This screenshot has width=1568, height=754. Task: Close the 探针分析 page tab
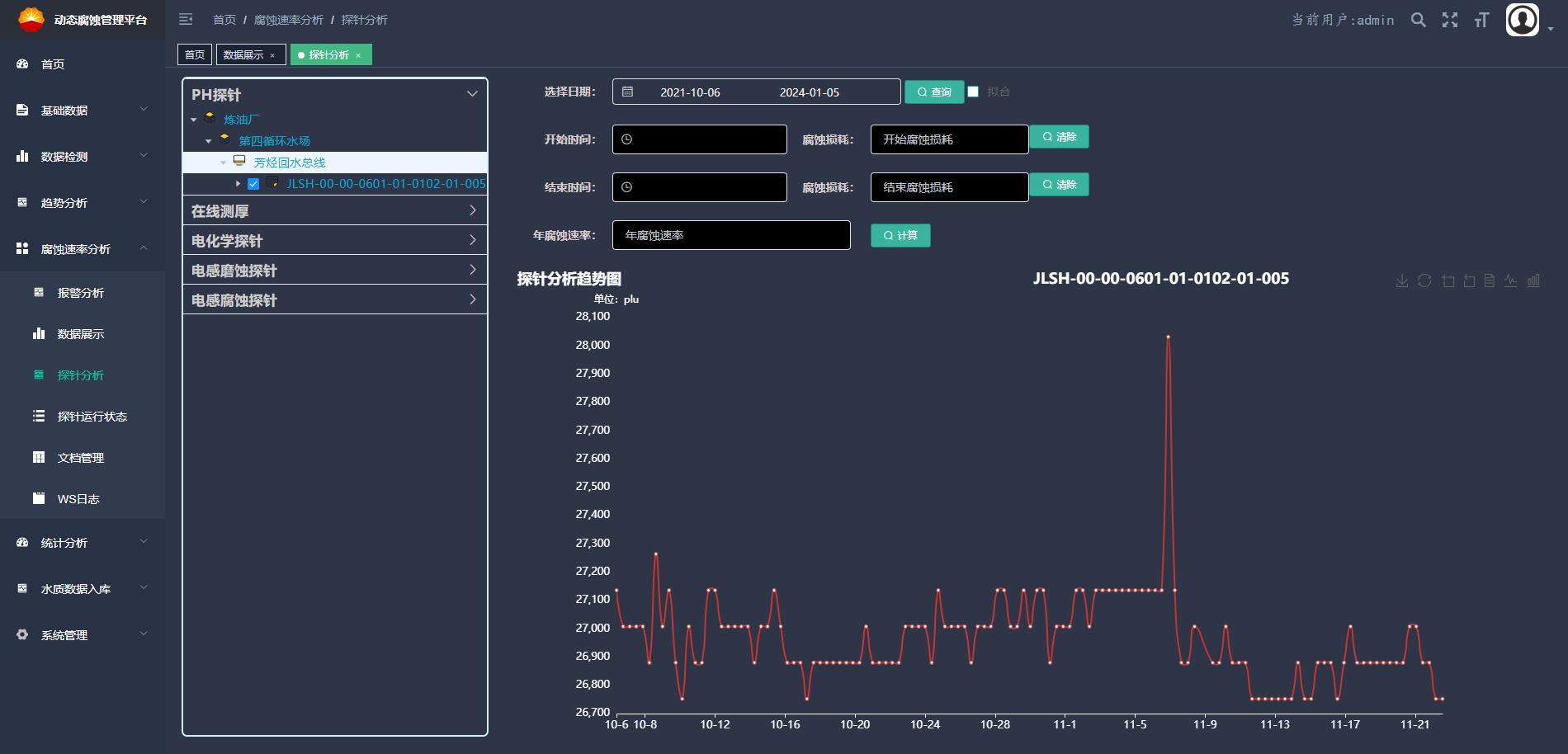358,55
